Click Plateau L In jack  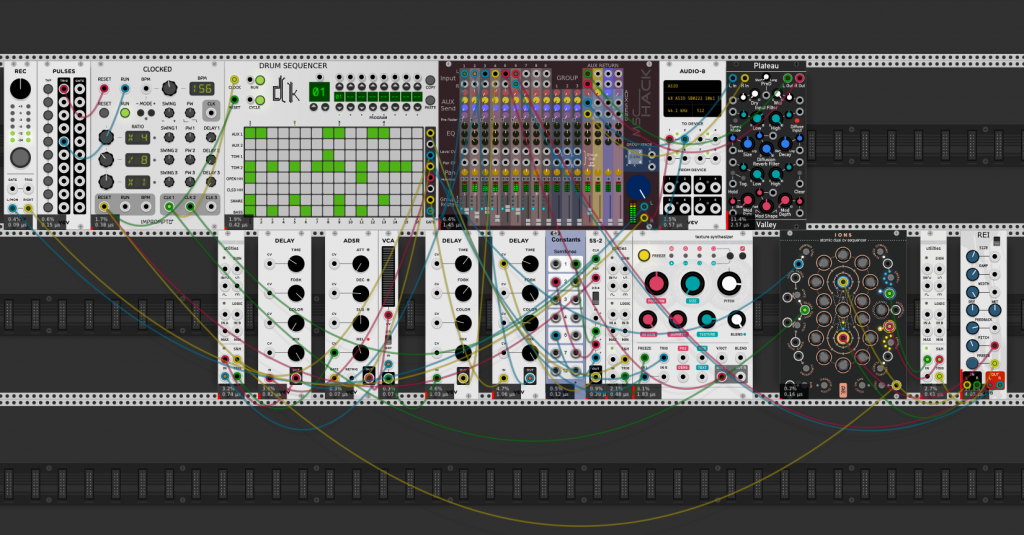pos(733,78)
